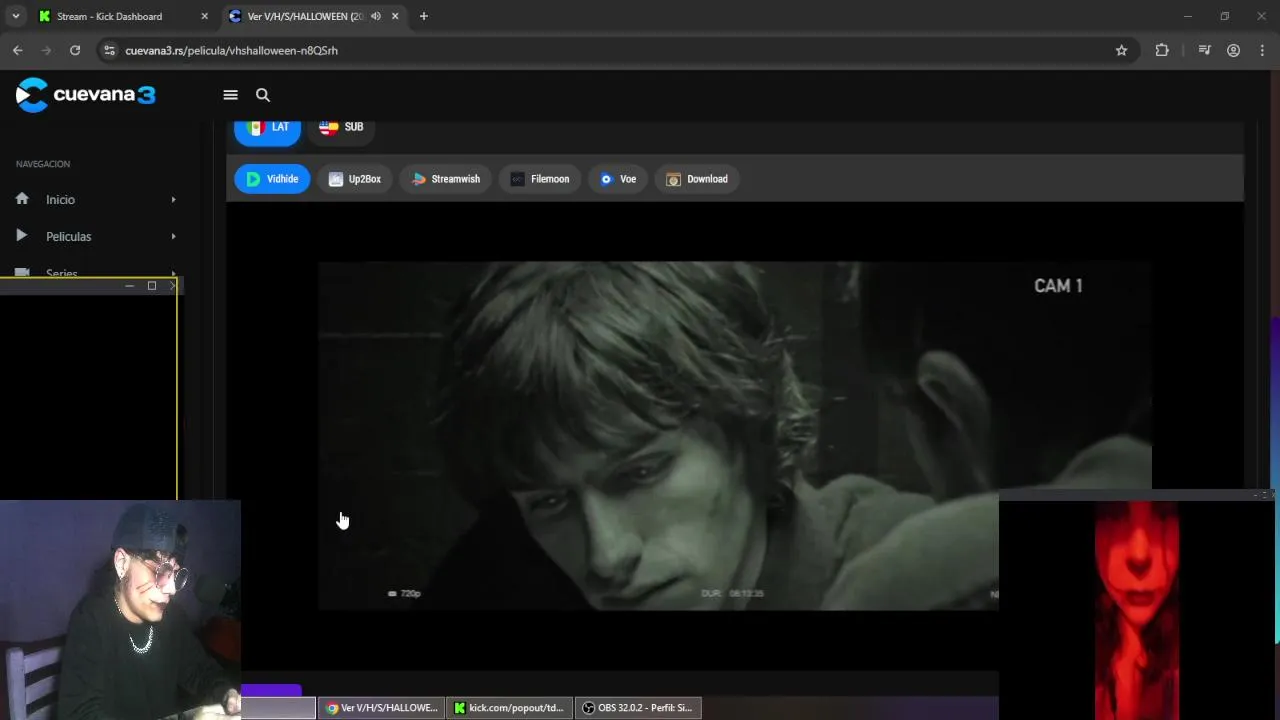The height and width of the screenshot is (720, 1280).
Task: Toggle the cuevana3 hamburger sidebar menu
Action: click(230, 95)
